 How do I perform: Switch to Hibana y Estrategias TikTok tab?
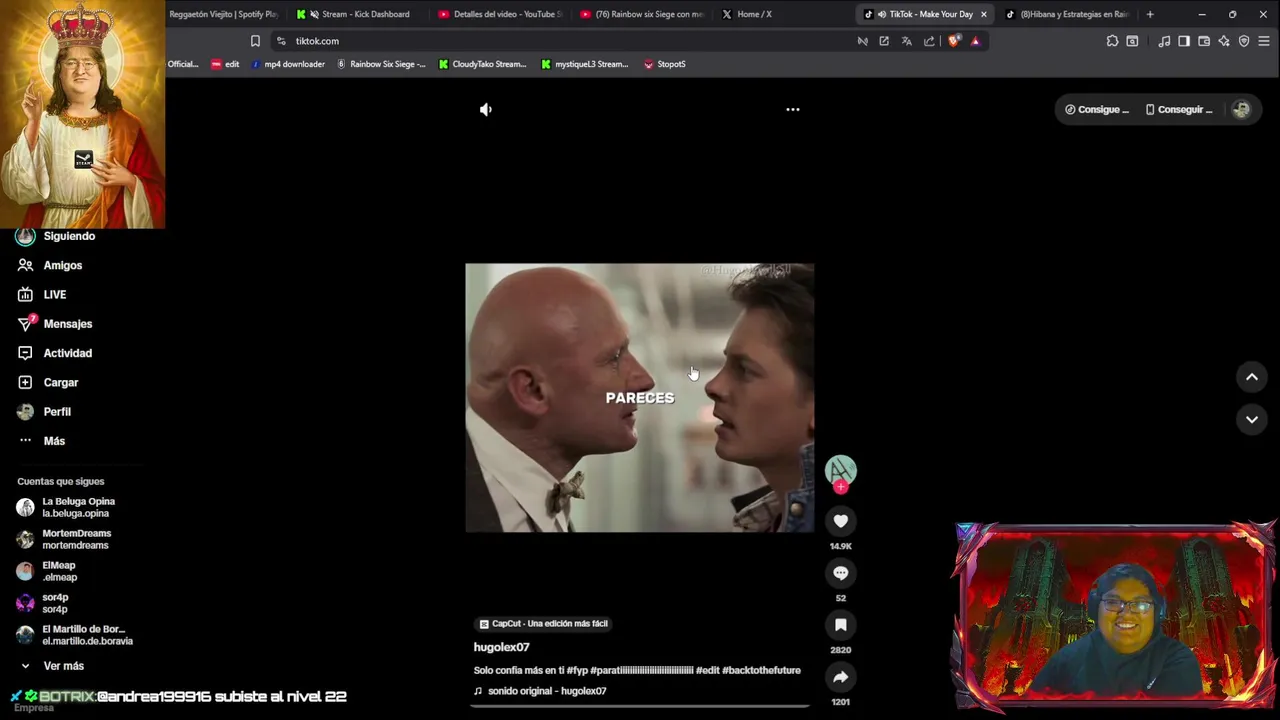pyautogui.click(x=1066, y=14)
